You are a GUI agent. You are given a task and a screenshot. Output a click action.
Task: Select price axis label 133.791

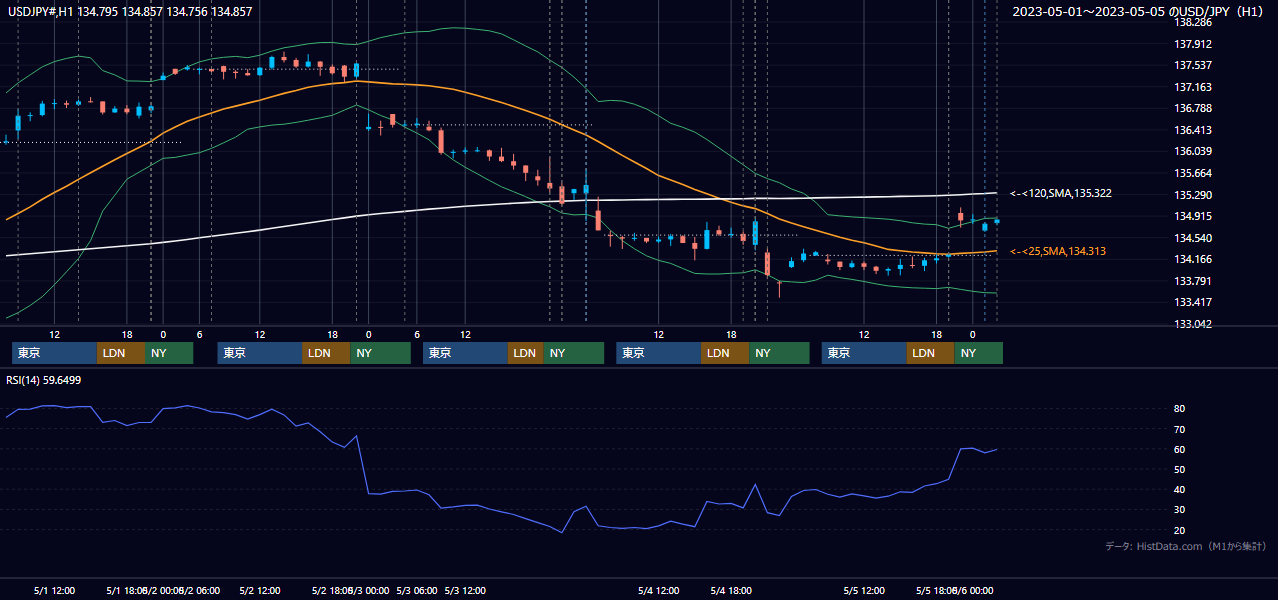(1193, 281)
